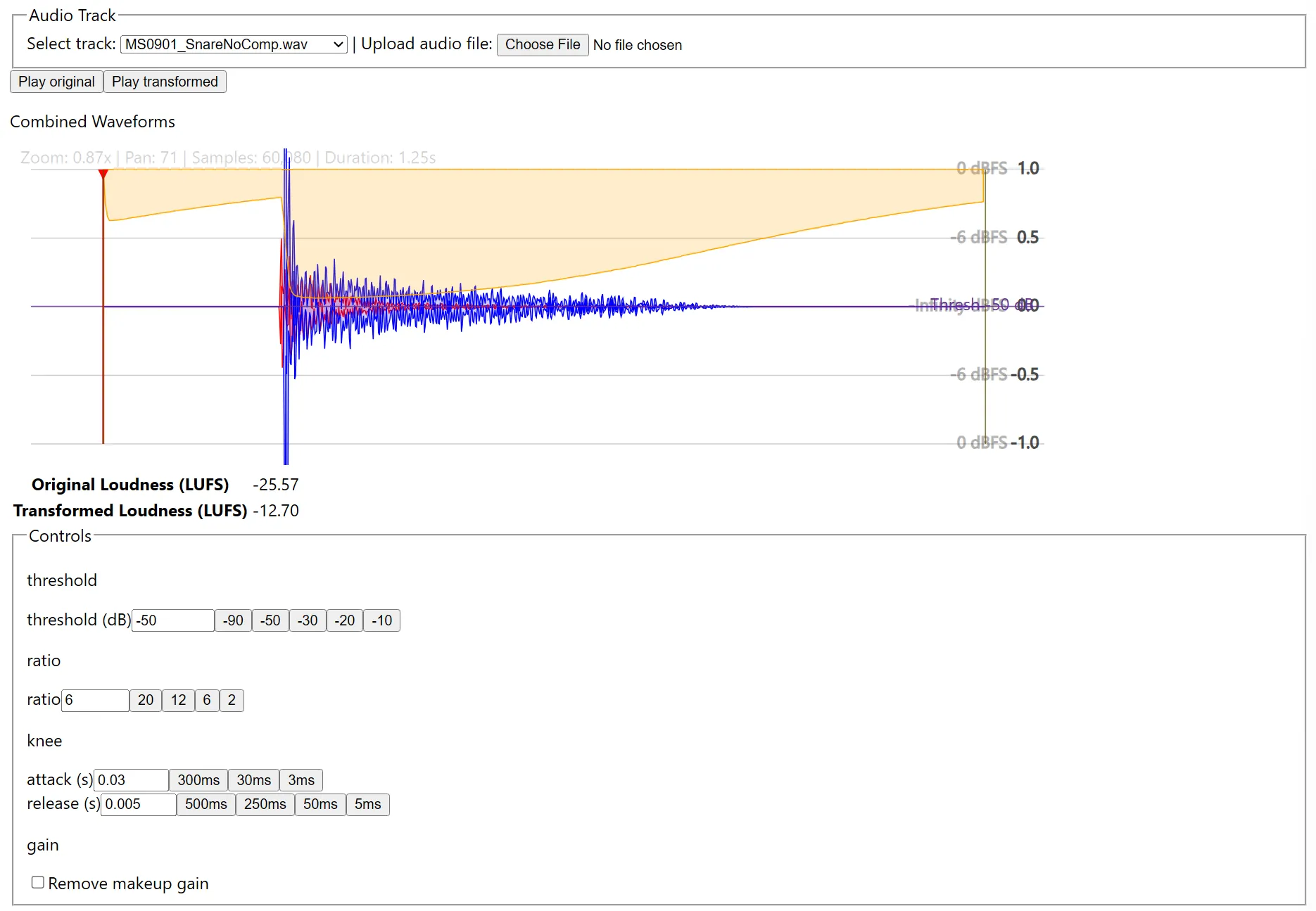This screenshot has height=911, width=1316.
Task: Set attack to 300ms preset
Action: [198, 780]
